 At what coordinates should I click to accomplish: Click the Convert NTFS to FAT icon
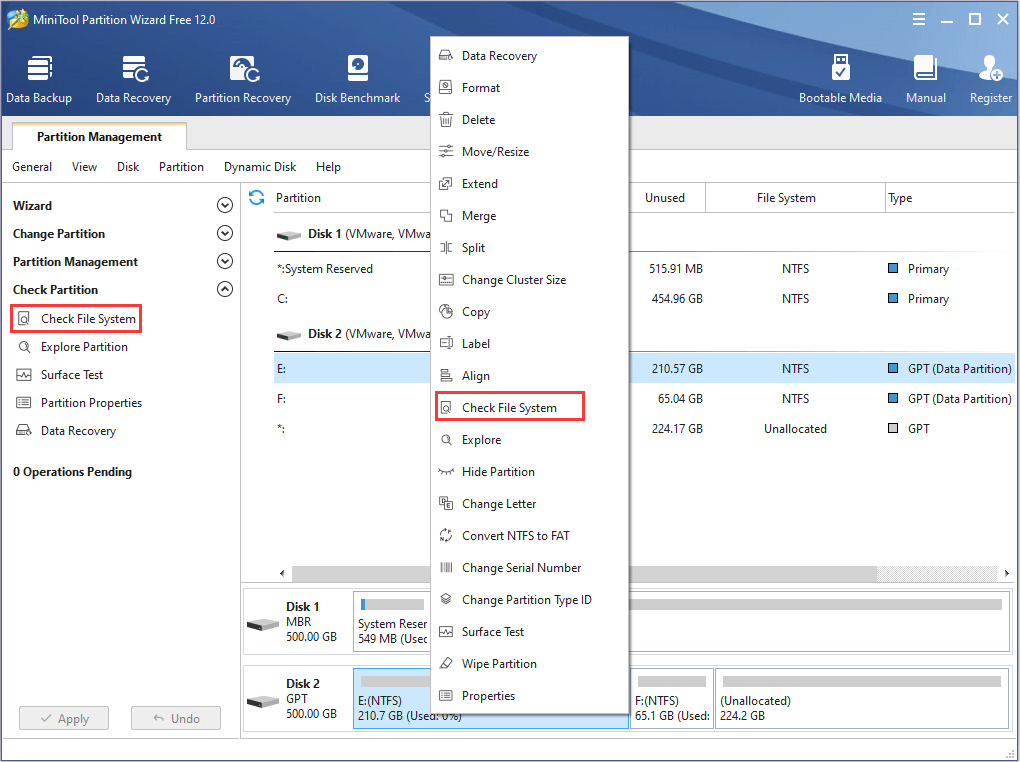pyautogui.click(x=446, y=535)
